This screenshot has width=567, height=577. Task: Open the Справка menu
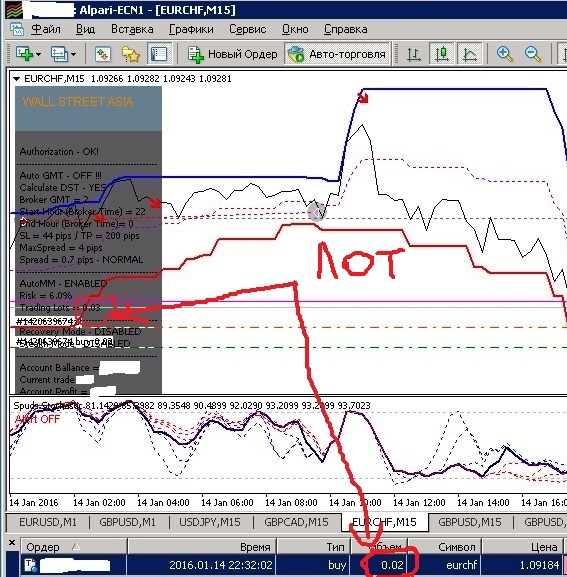click(x=345, y=29)
